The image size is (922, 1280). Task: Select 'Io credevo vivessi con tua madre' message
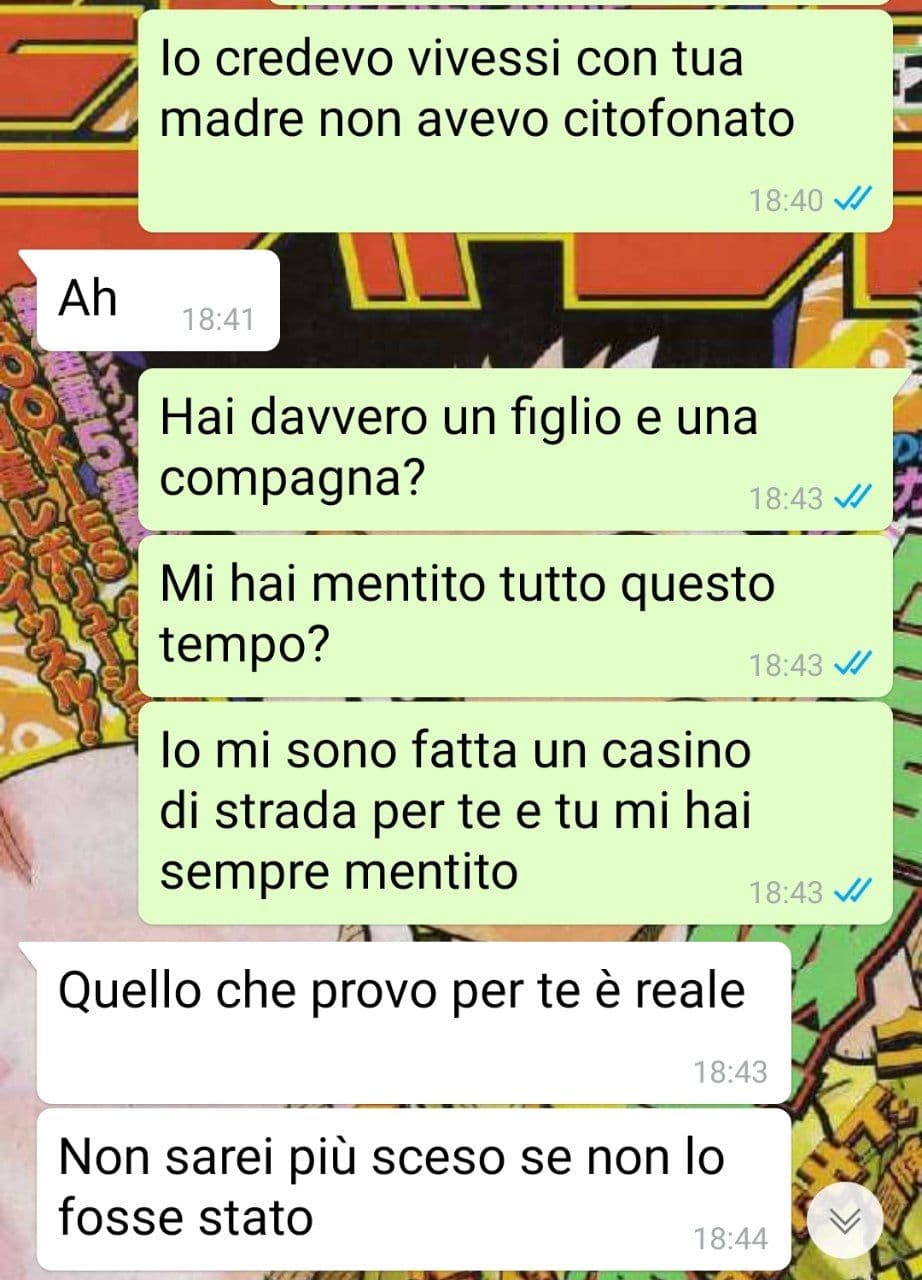[514, 120]
